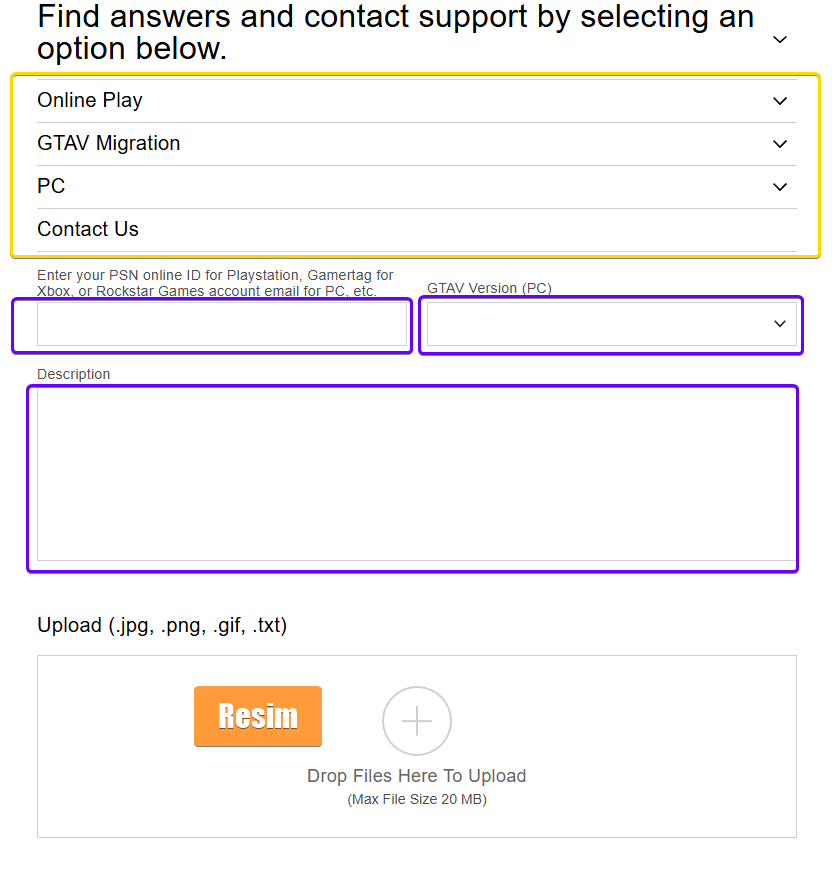Focus the PSN online ID input field
Screen dimensions: 832x873
point(222,324)
